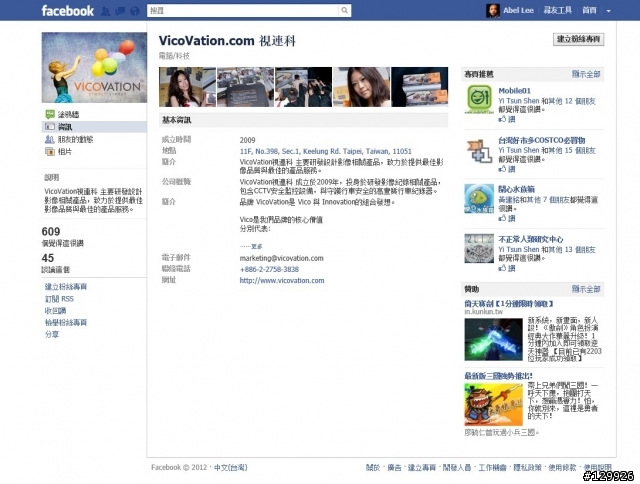
Task: Open friend finder link in top bar
Action: 558,11
